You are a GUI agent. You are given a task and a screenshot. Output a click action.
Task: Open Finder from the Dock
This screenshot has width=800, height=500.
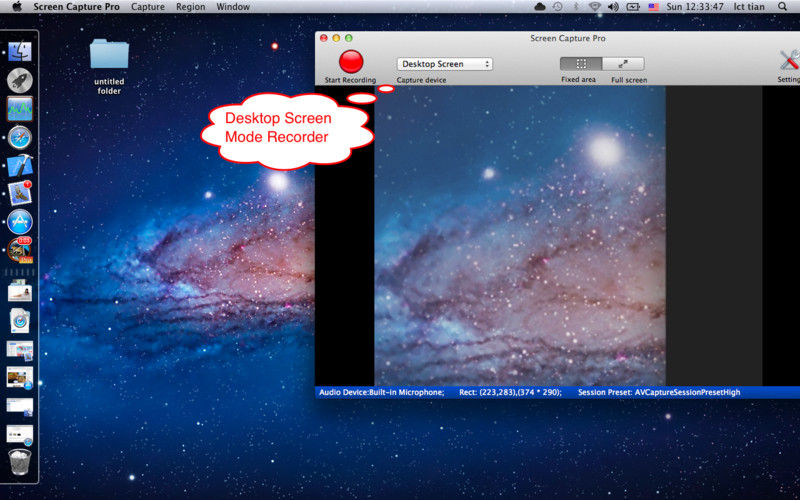[x=20, y=52]
